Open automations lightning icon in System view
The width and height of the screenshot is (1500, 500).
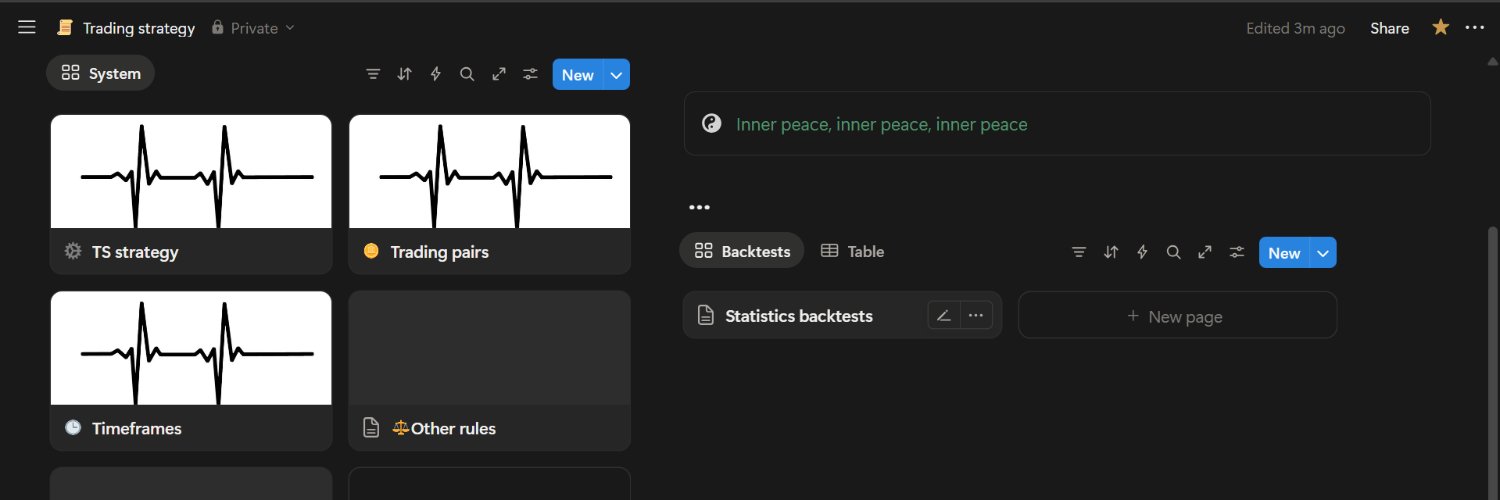[x=435, y=74]
